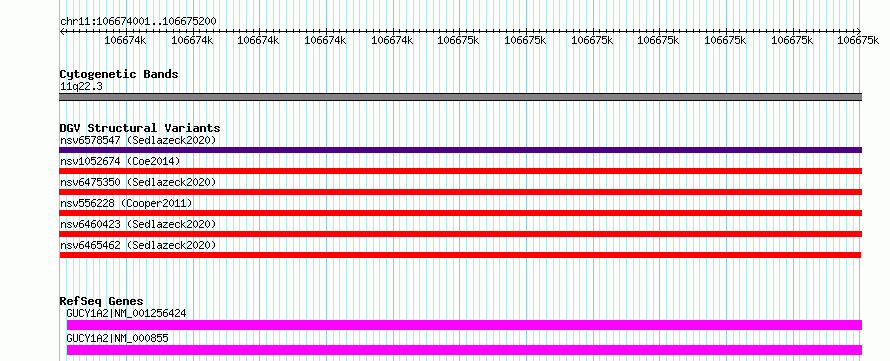Click the nsv556228 (Cooper2011) variant label

126,203
